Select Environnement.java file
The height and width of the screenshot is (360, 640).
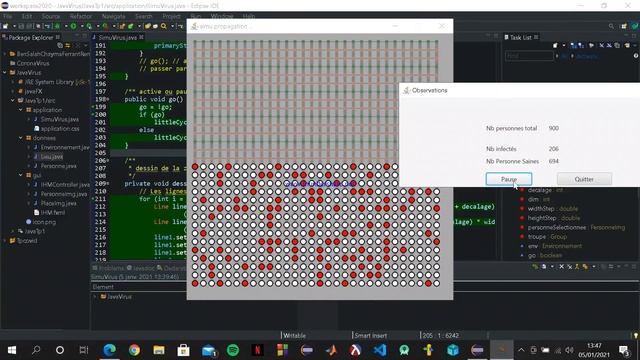pos(64,147)
